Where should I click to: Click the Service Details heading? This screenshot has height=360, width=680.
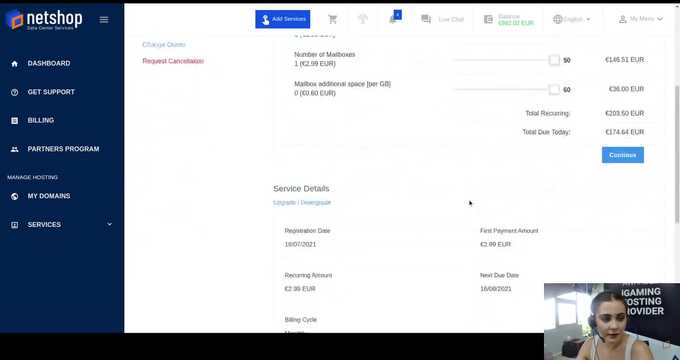(x=301, y=189)
